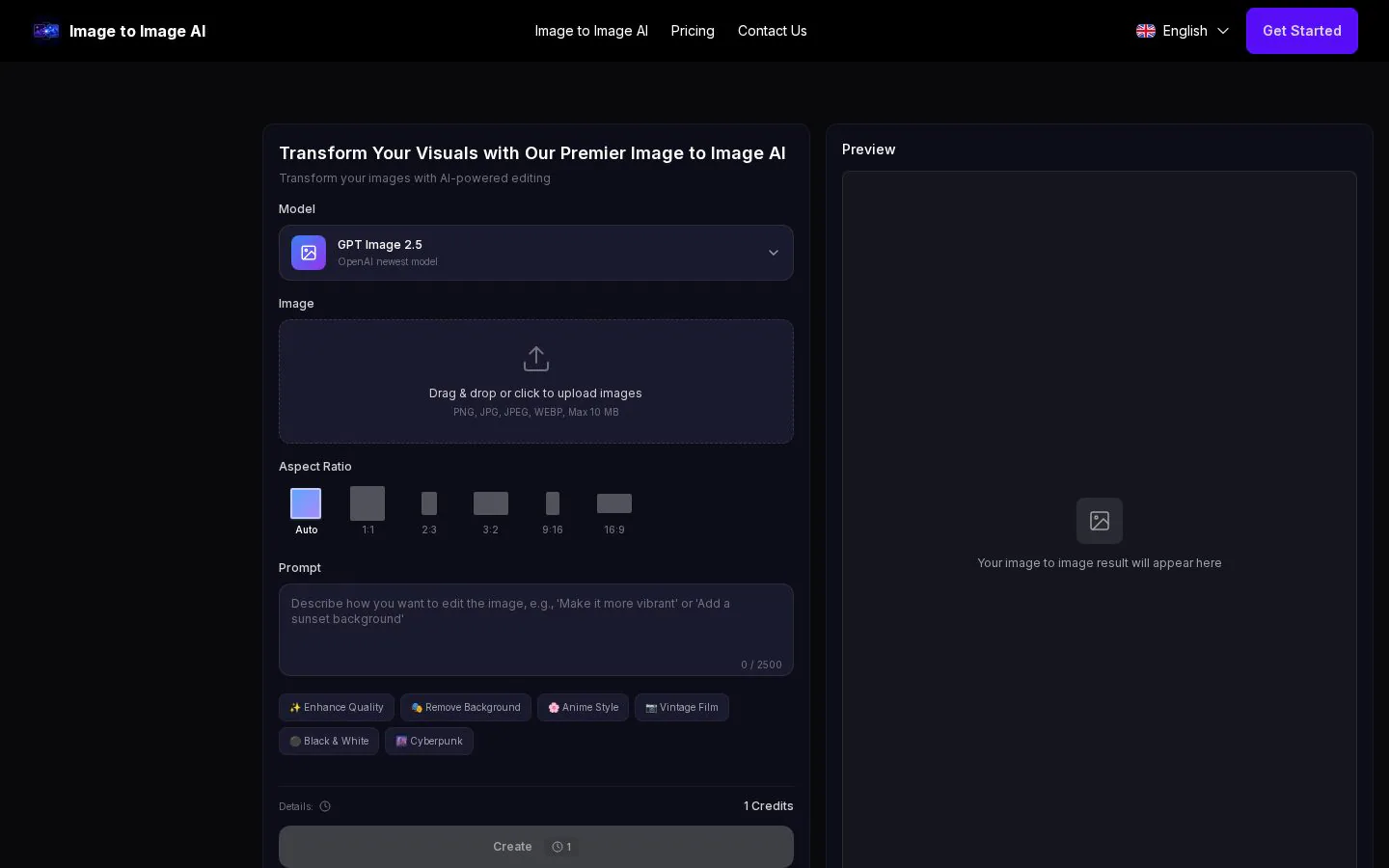Image resolution: width=1389 pixels, height=868 pixels.
Task: Click the image upload drop zone
Action: click(536, 382)
